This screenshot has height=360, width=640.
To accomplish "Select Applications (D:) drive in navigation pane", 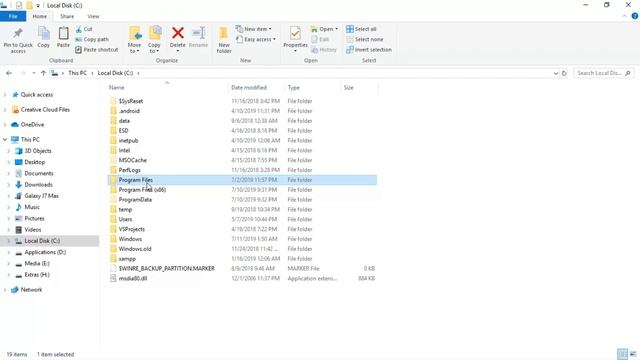I will (x=45, y=252).
